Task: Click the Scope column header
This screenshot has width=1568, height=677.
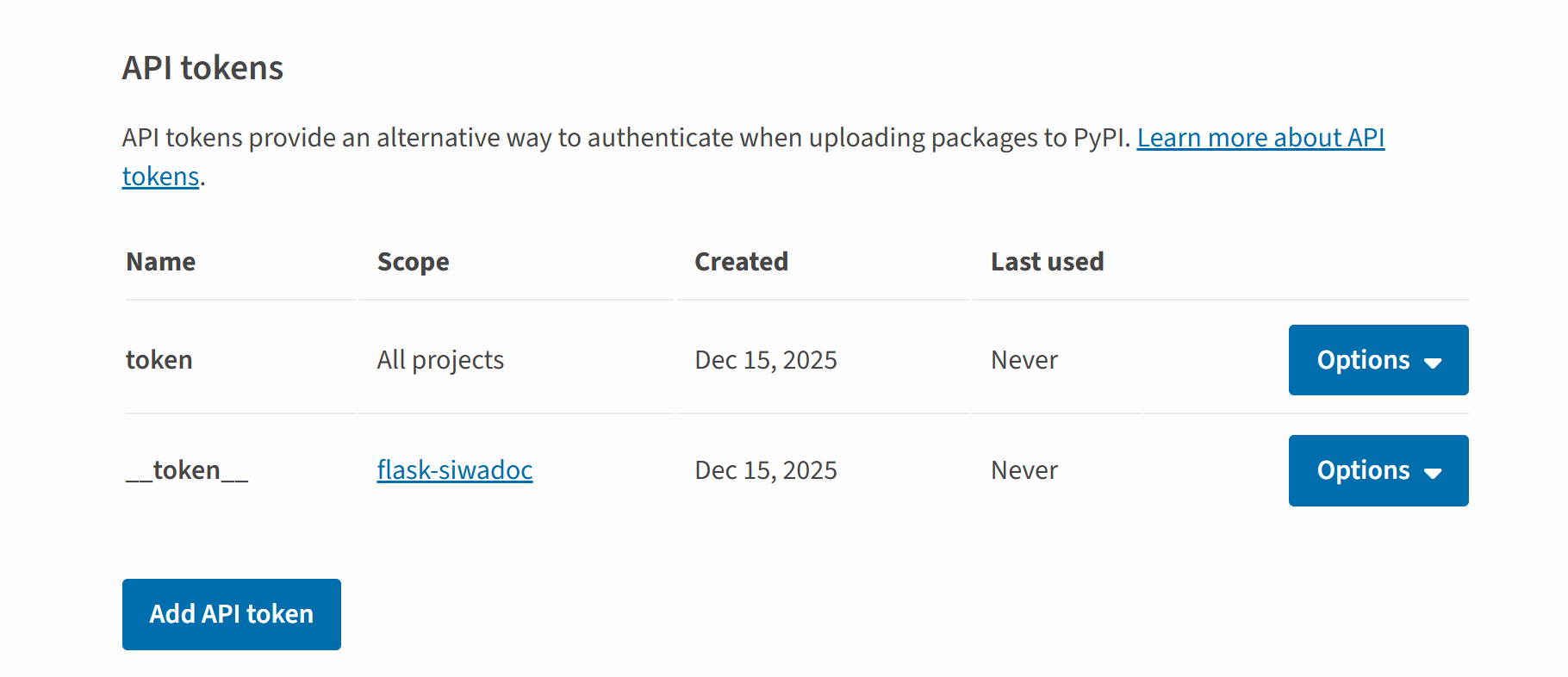Action: tap(413, 262)
